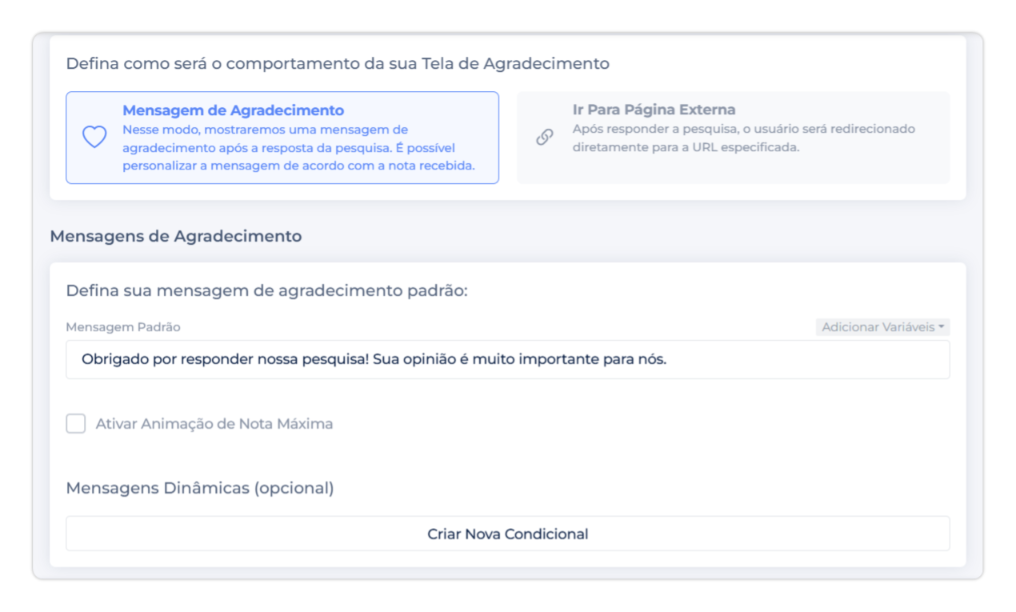Click the "Mensagens de Agradecimento" section heading
Image resolution: width=1016 pixels, height=612 pixels.
[176, 237]
